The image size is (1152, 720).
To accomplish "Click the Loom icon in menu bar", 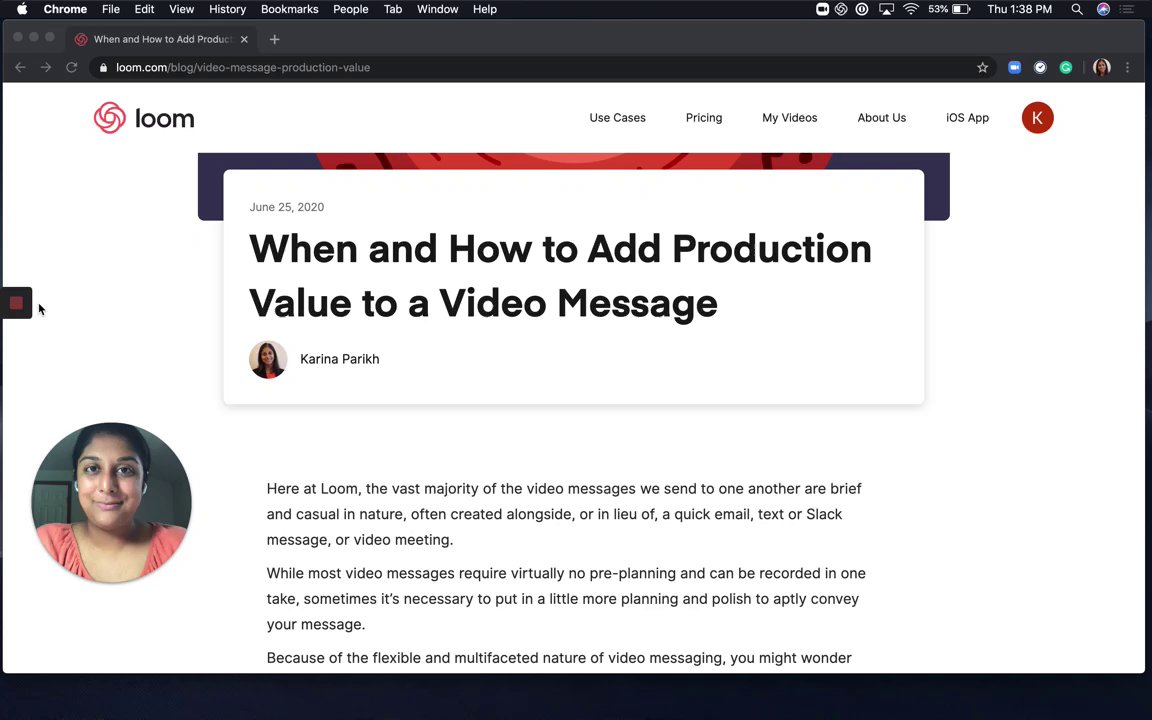I will (x=841, y=9).
